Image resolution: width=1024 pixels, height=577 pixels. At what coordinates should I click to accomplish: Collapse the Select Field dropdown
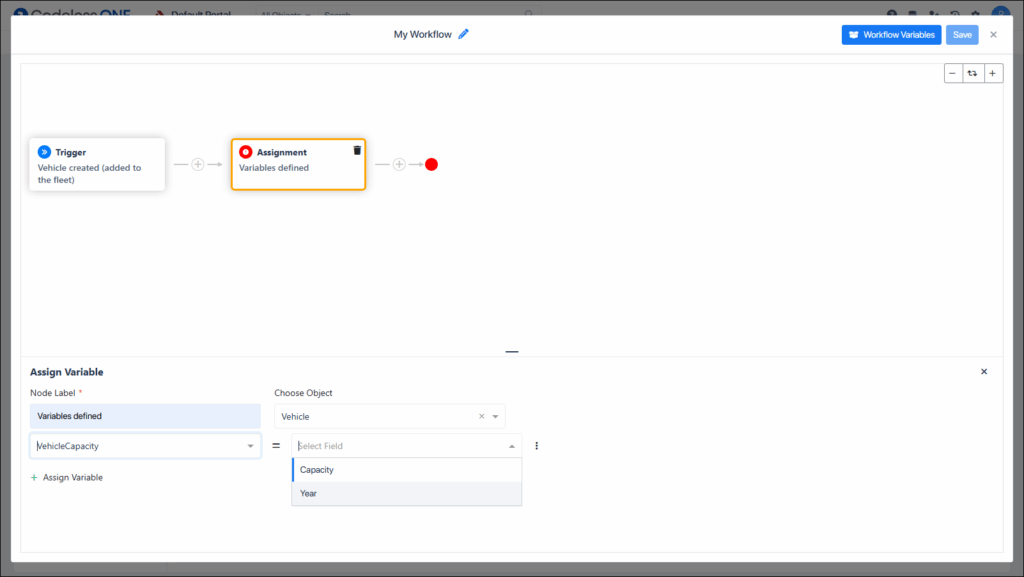click(x=512, y=446)
